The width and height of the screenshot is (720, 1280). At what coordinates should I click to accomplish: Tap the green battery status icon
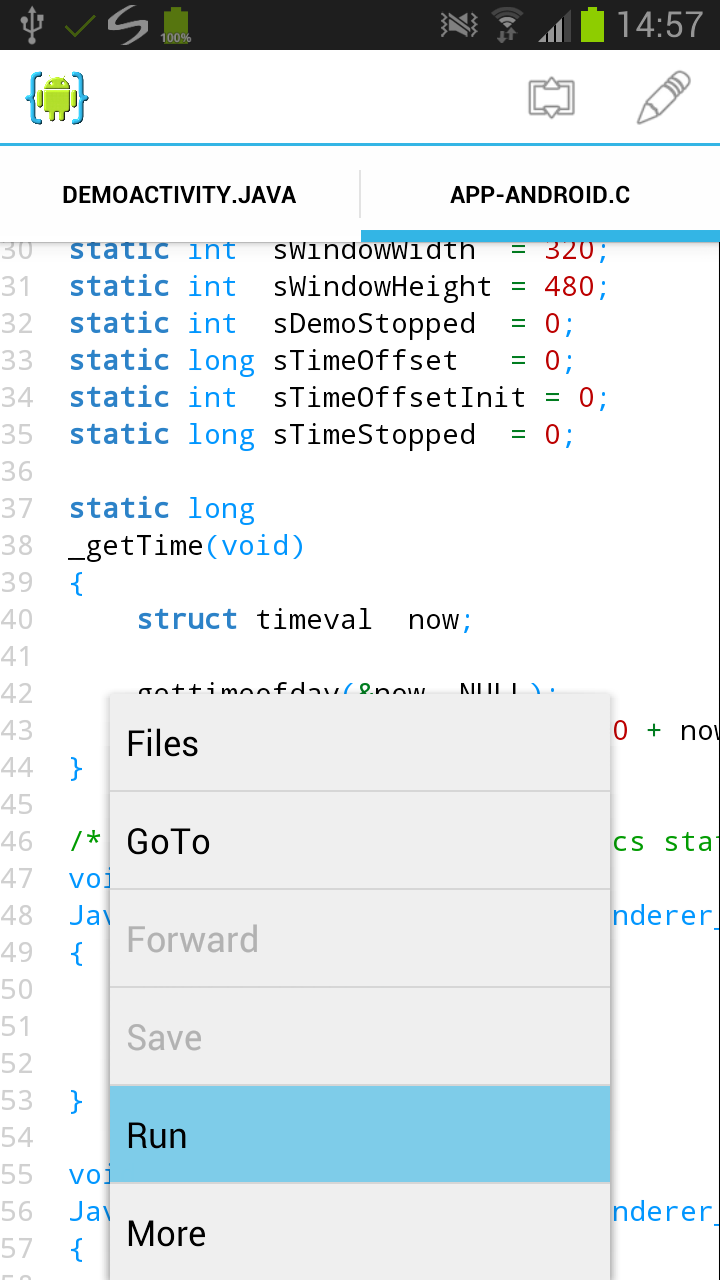592,24
